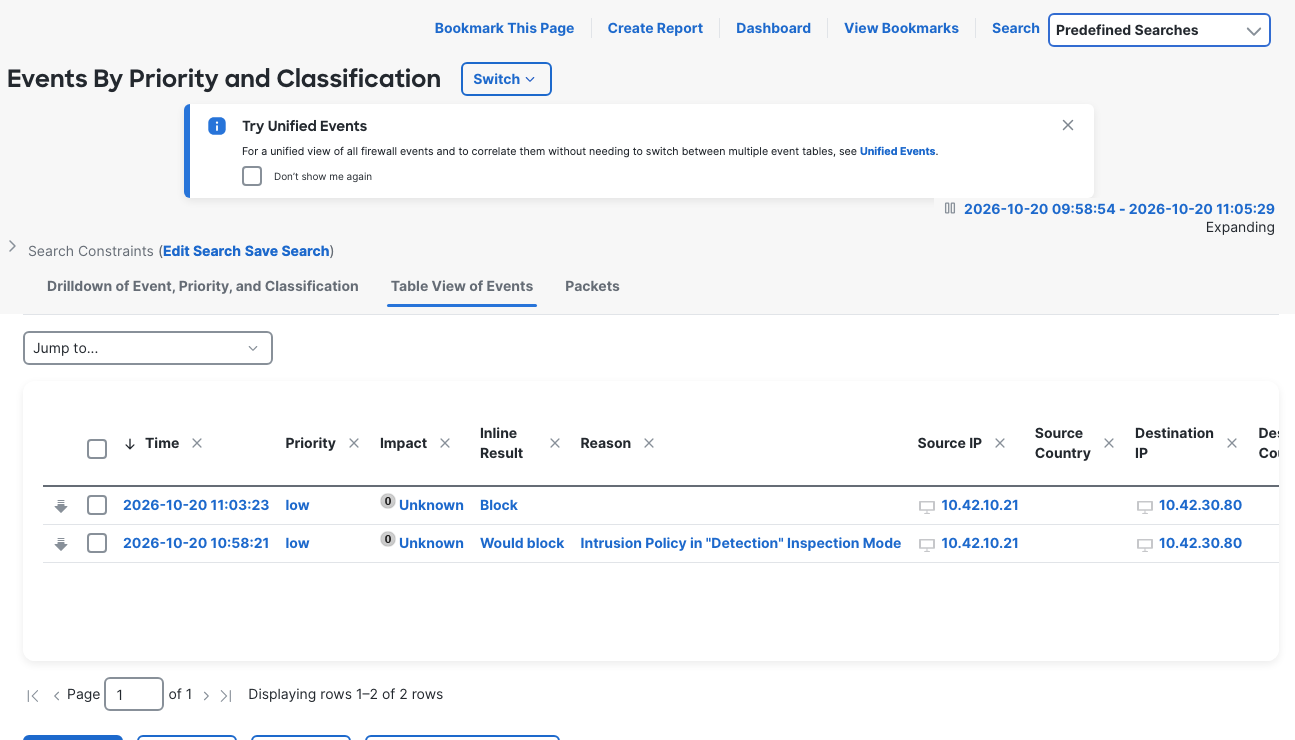The width and height of the screenshot is (1295, 740).
Task: Select the 10:58:21 event row checkbox
Action: [97, 543]
